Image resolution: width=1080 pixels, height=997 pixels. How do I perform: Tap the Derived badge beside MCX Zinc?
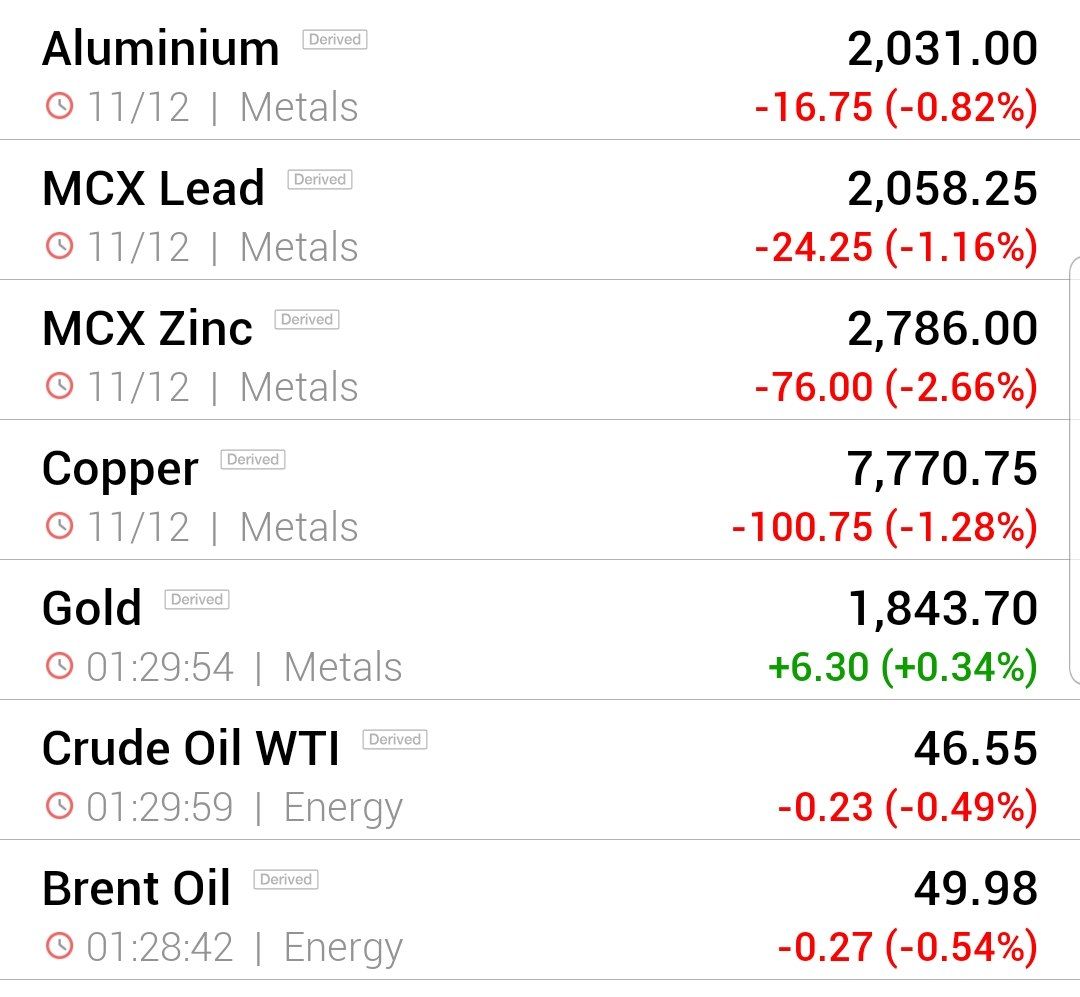tap(307, 320)
